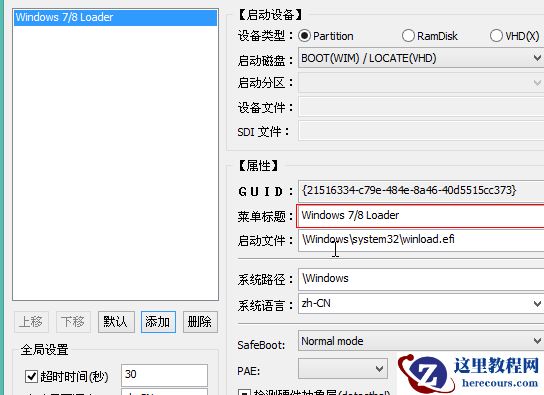This screenshot has width=544, height=395.
Task: Expand the 启动分区 dropdown
Action: (421, 83)
